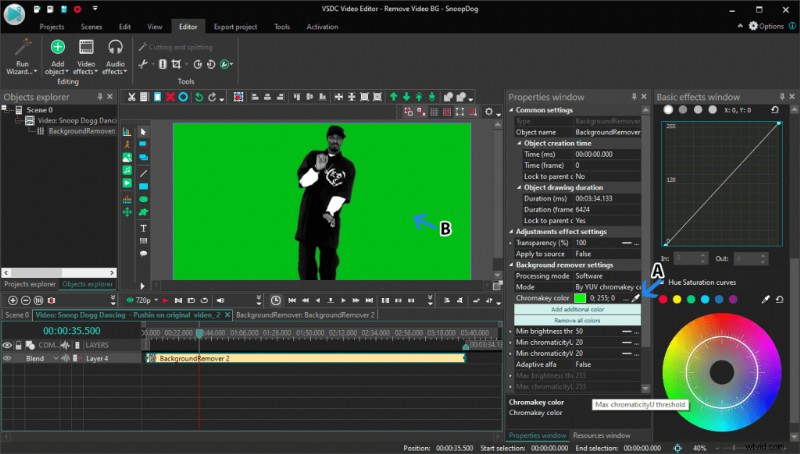
Task: Toggle eye icon in the layers header
Action: click(x=7, y=345)
